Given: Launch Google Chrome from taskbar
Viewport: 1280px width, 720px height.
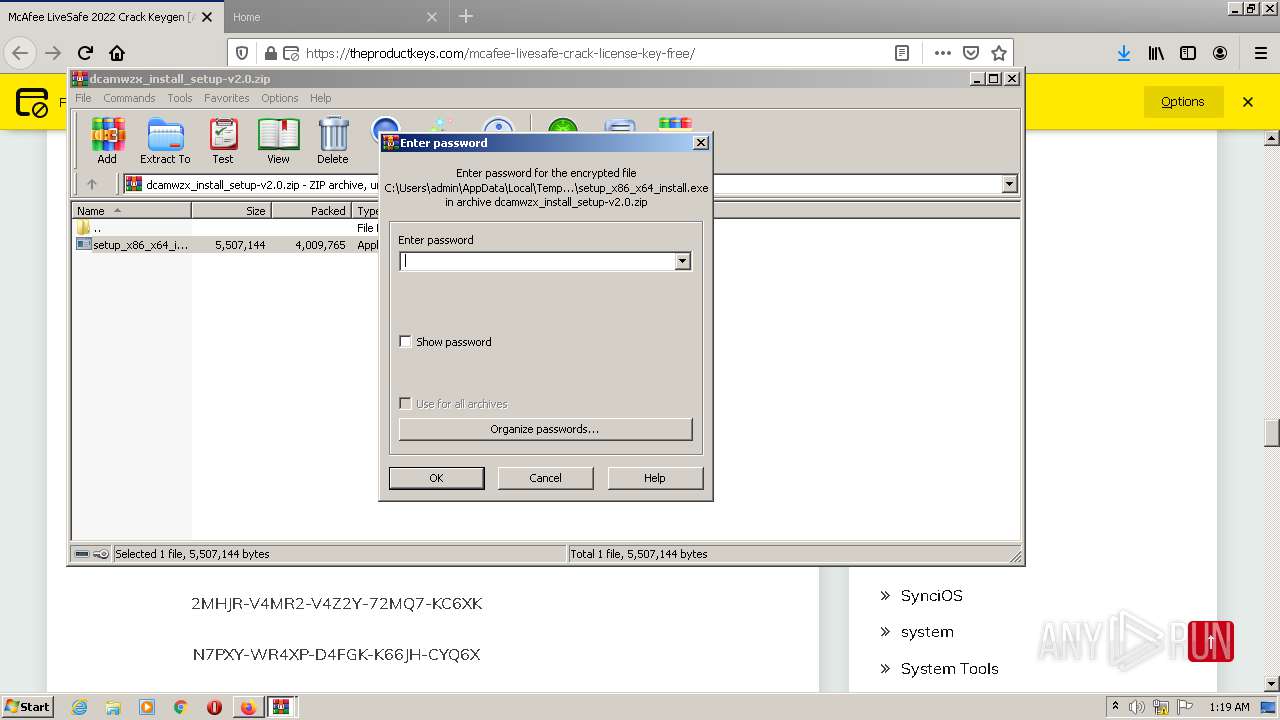Looking at the screenshot, I should [x=181, y=707].
